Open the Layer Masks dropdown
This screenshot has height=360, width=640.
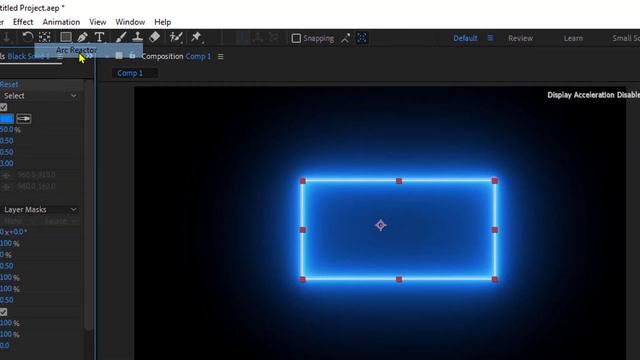click(40, 209)
